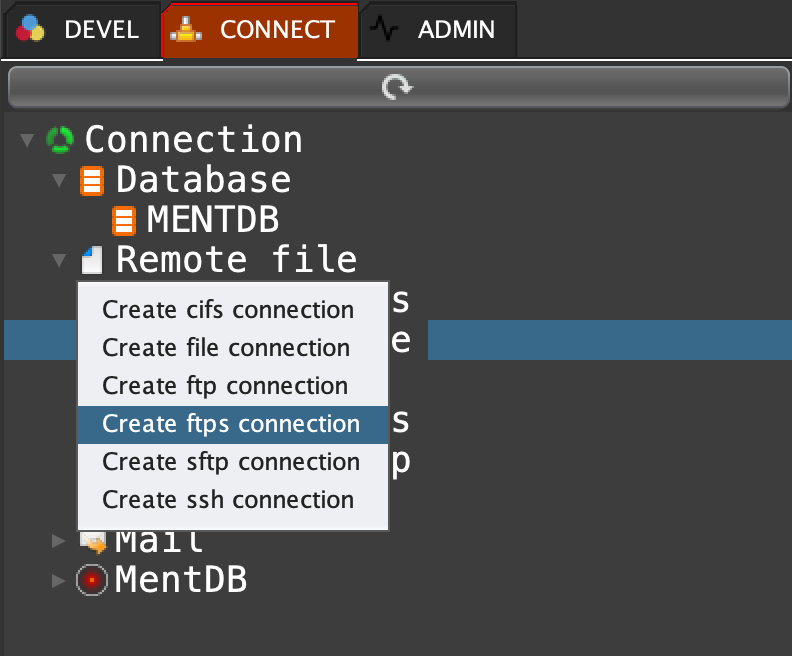The height and width of the screenshot is (656, 792).
Task: Click the orange Database folder icon
Action: tap(92, 181)
